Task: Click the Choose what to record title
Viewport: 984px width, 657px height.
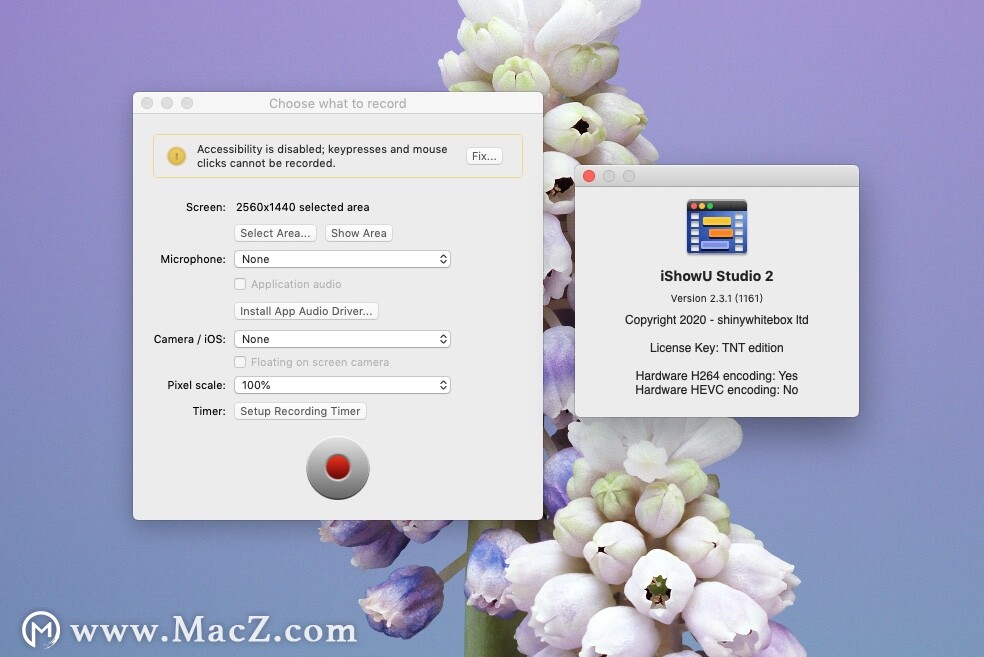Action: (x=338, y=104)
